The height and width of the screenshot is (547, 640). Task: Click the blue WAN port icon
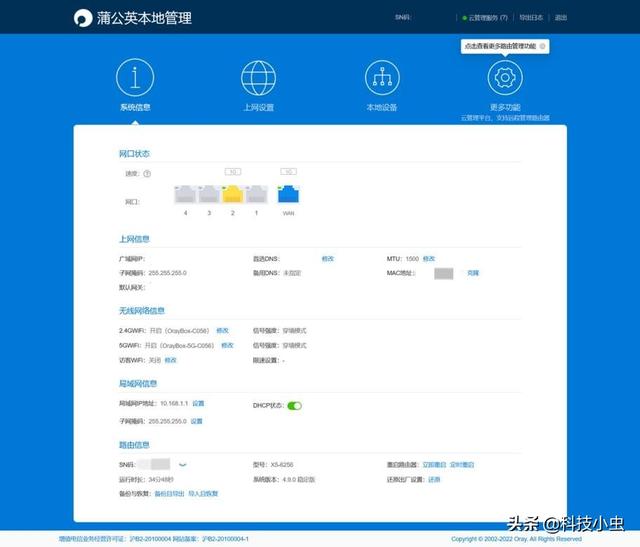(288, 194)
